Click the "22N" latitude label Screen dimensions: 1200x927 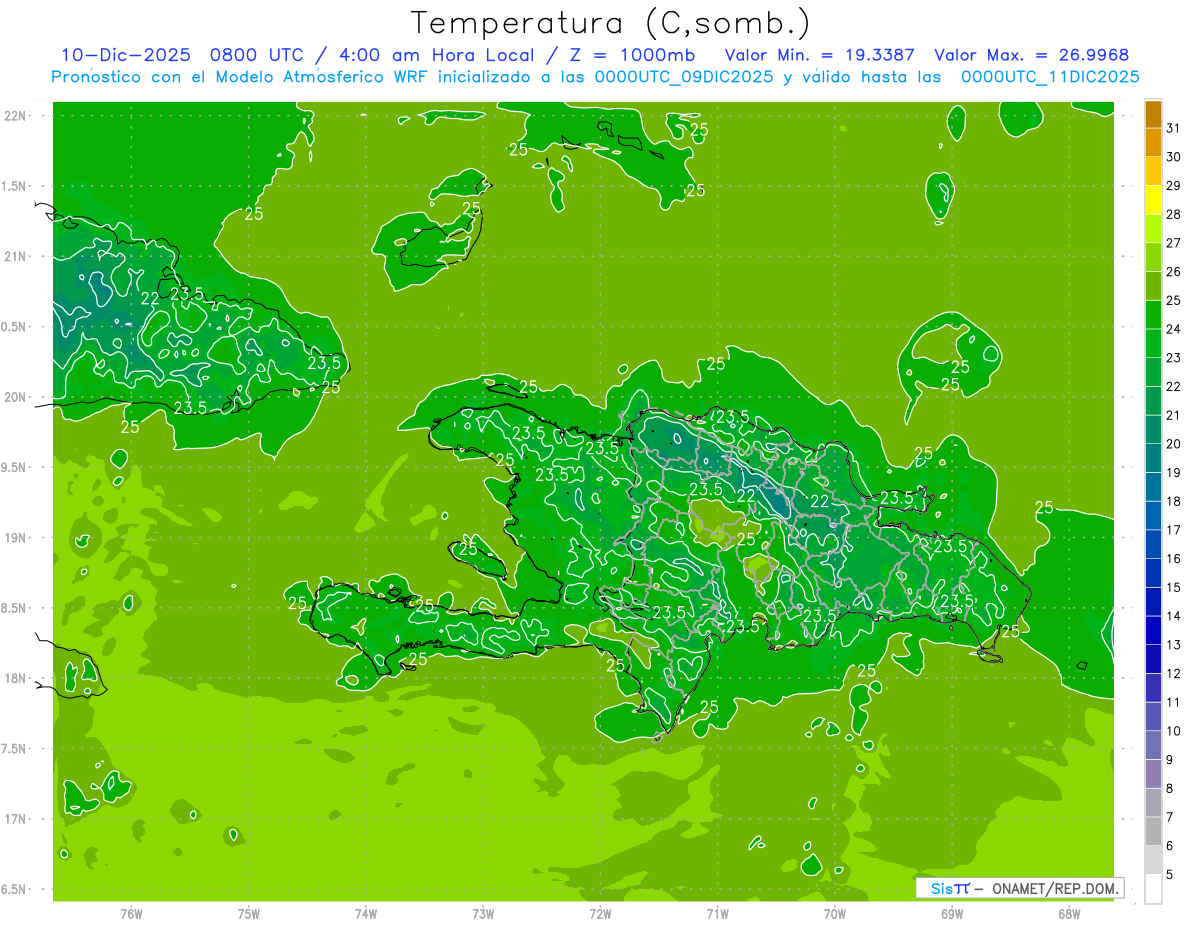pyautogui.click(x=16, y=116)
